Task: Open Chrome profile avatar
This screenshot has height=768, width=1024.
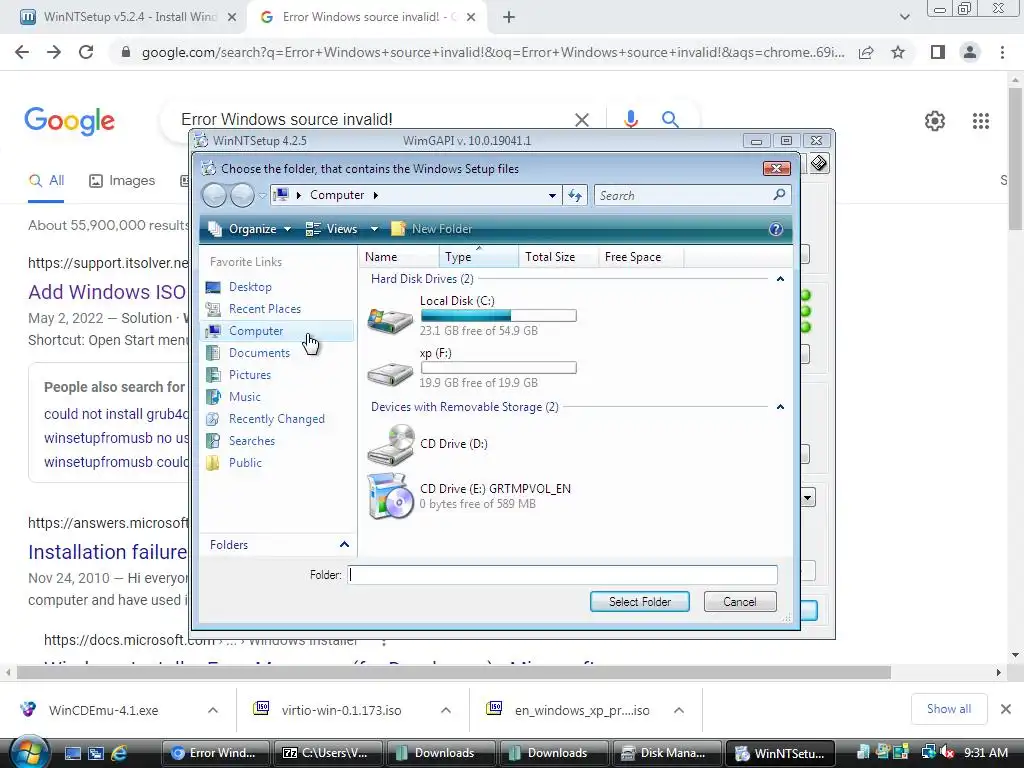Action: pyautogui.click(x=970, y=52)
